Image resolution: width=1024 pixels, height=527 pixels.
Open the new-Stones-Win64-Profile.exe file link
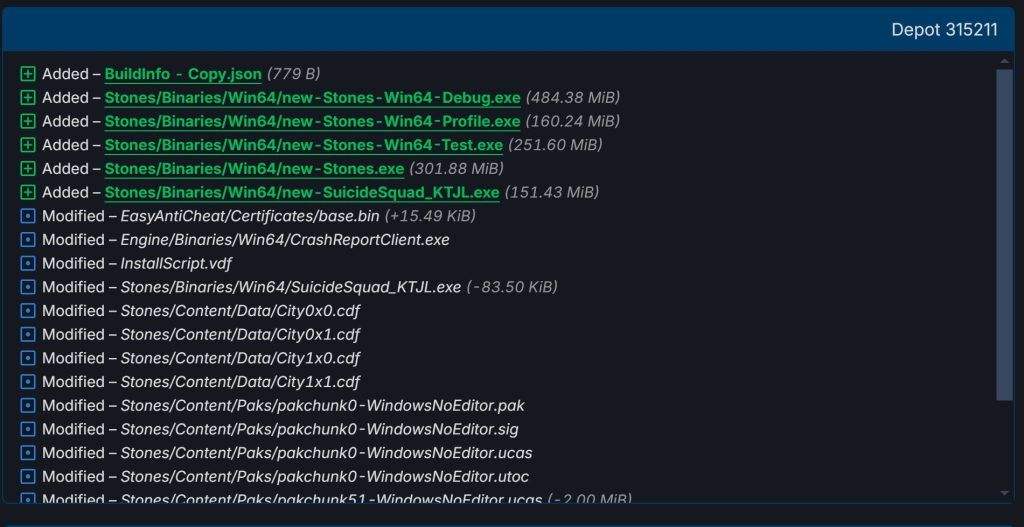(312, 121)
